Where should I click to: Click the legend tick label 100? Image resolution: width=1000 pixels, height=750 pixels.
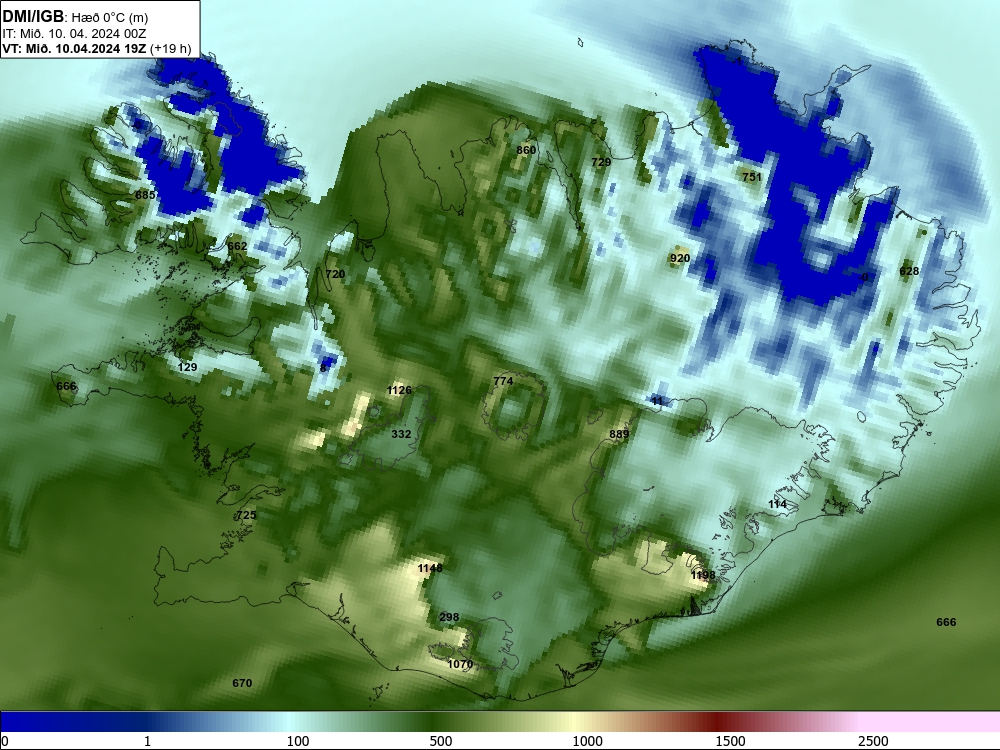tap(298, 741)
